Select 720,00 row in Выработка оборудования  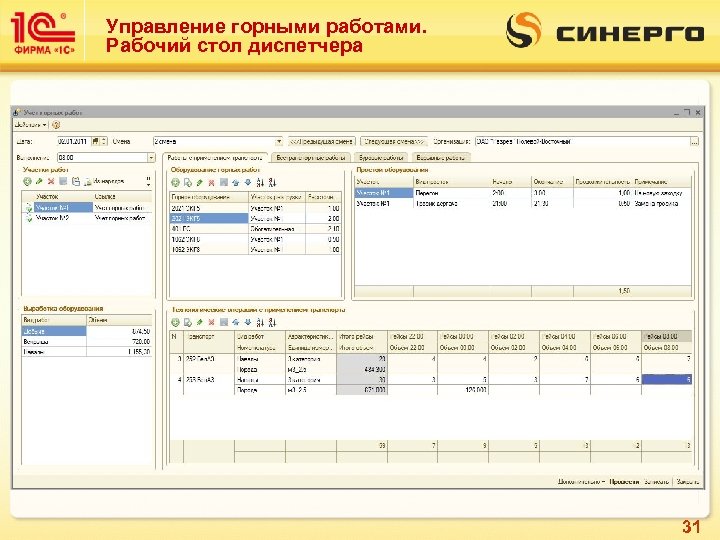(87, 341)
